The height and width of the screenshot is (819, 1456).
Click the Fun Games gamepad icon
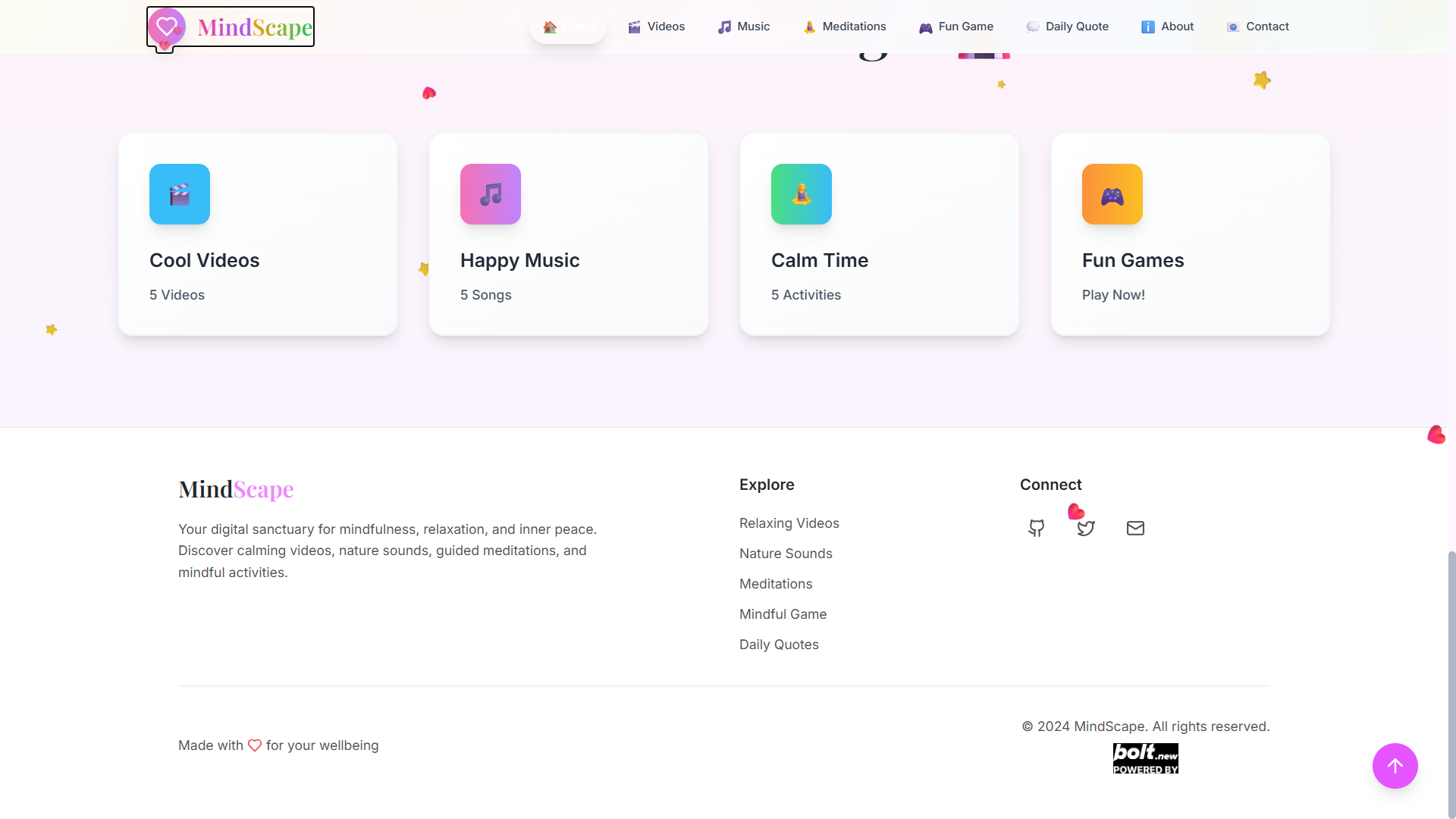(x=1112, y=194)
